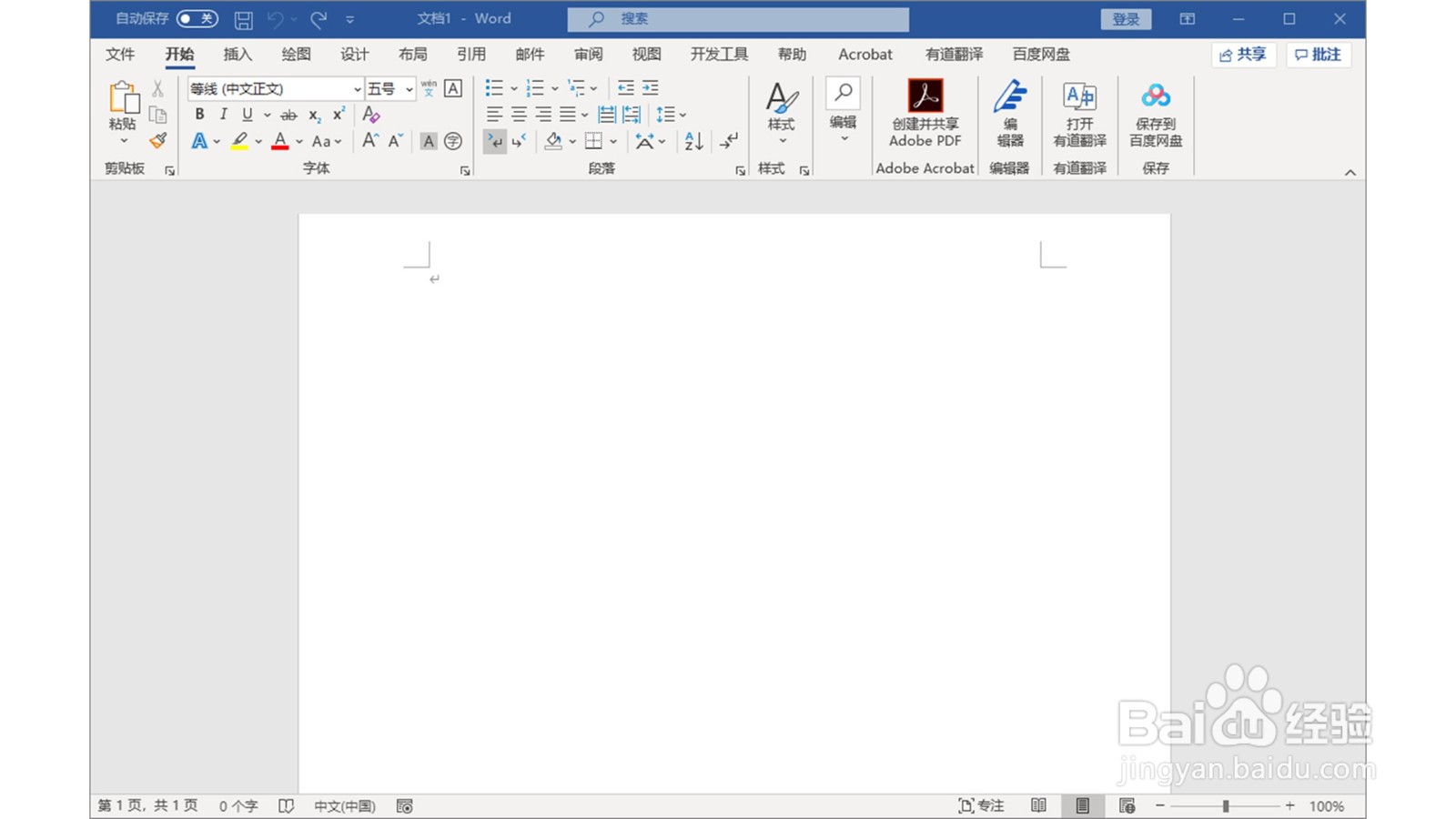1456x819 pixels.
Task: Open the font size dropdown
Action: point(409,89)
